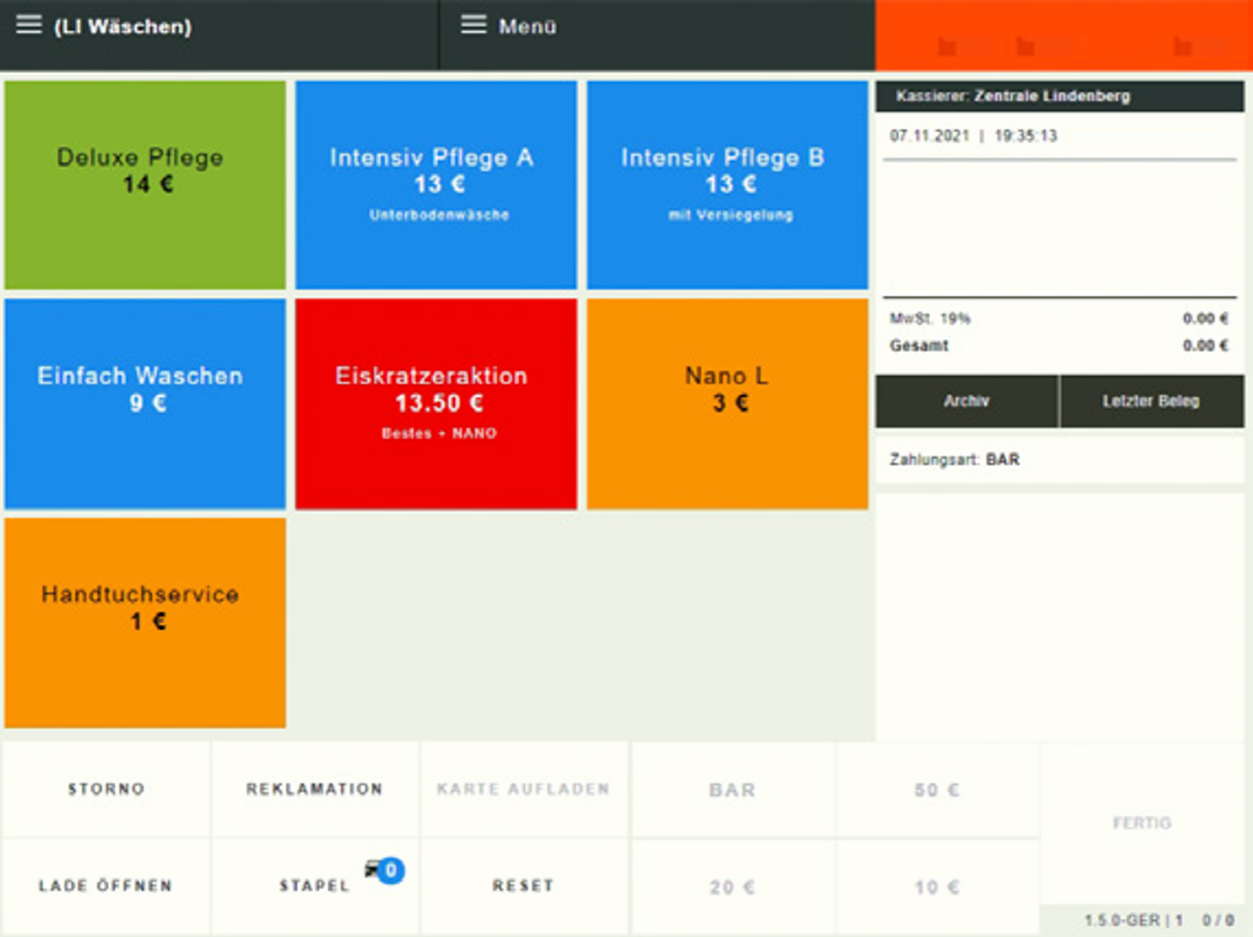Add Handtuchservice for 1 €
The width and height of the screenshot is (1253, 937).
(145, 622)
